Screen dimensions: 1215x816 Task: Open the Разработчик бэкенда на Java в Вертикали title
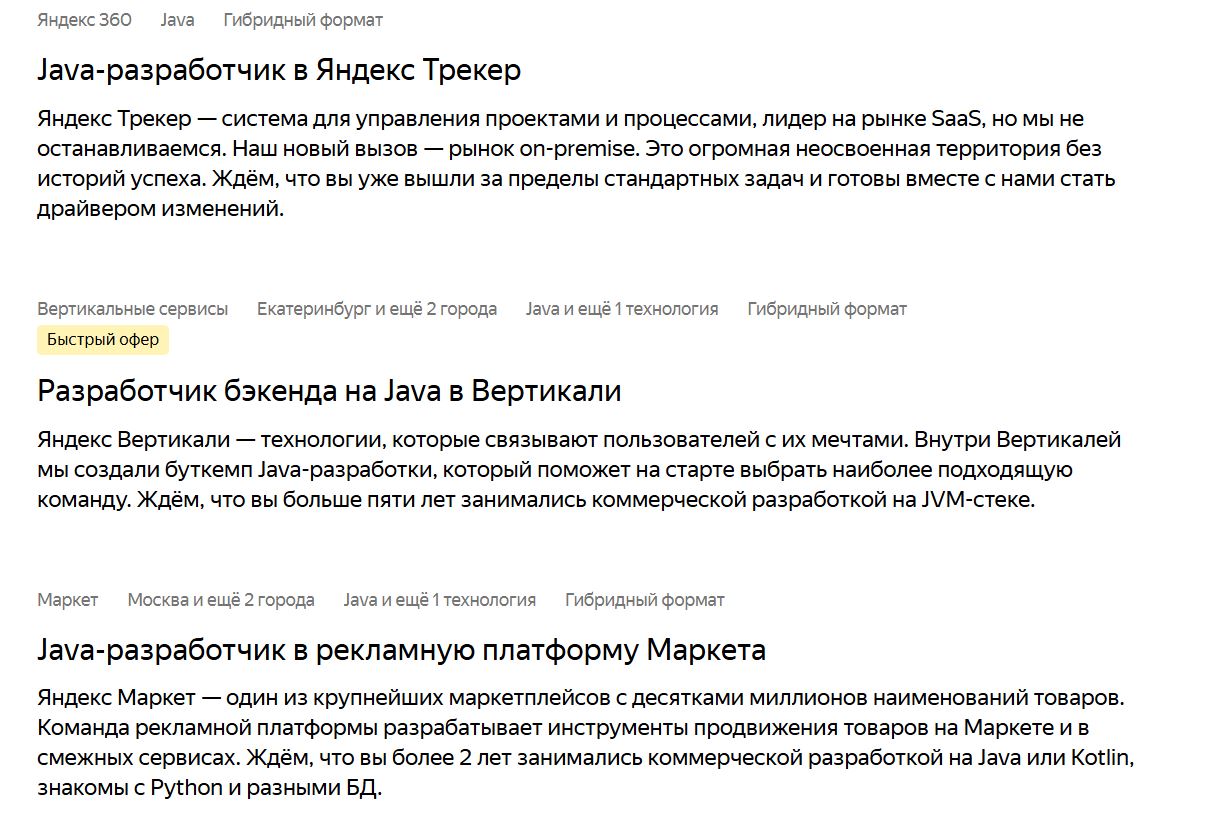(x=329, y=391)
